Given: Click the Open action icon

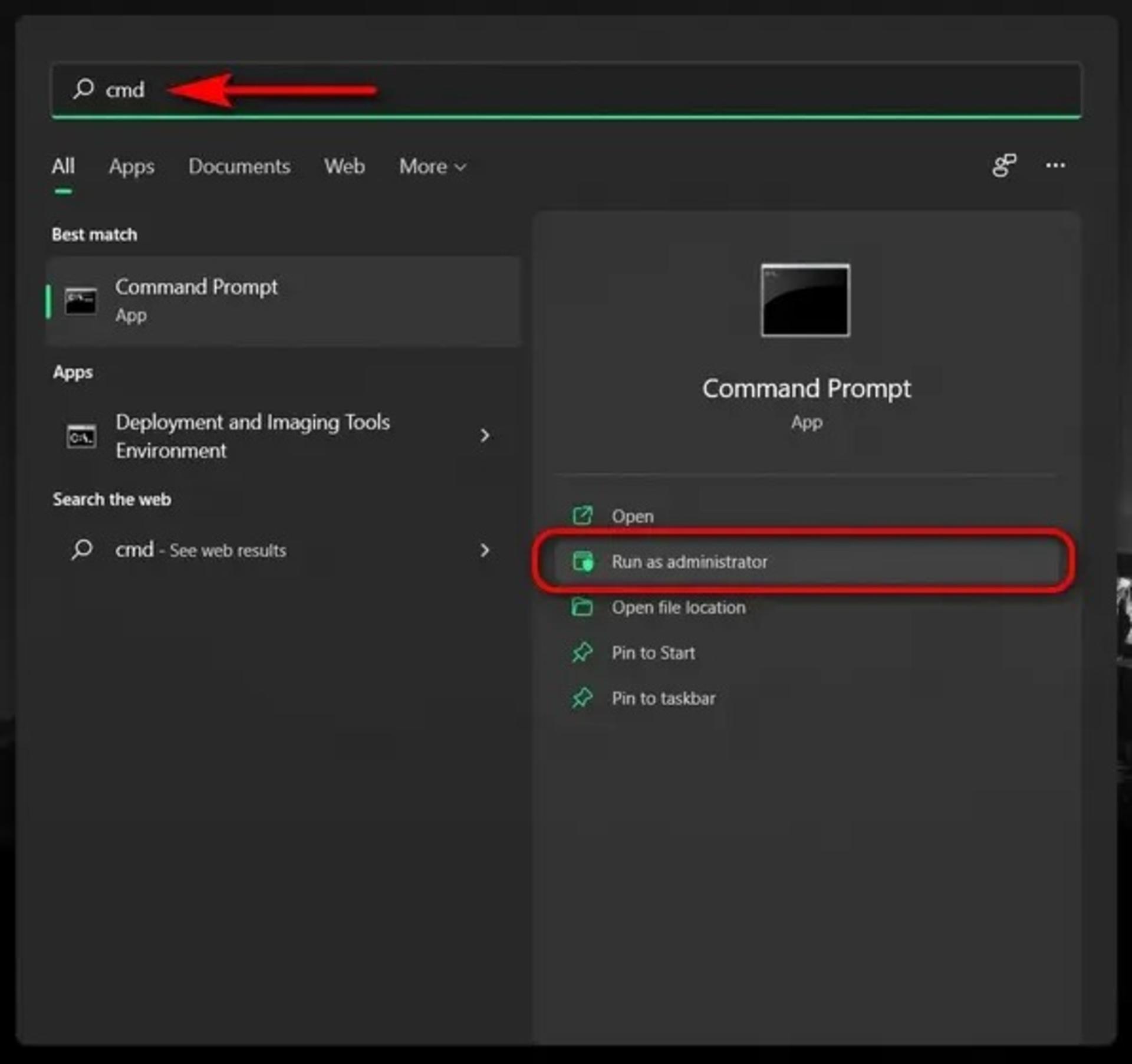Looking at the screenshot, I should pyautogui.click(x=583, y=515).
